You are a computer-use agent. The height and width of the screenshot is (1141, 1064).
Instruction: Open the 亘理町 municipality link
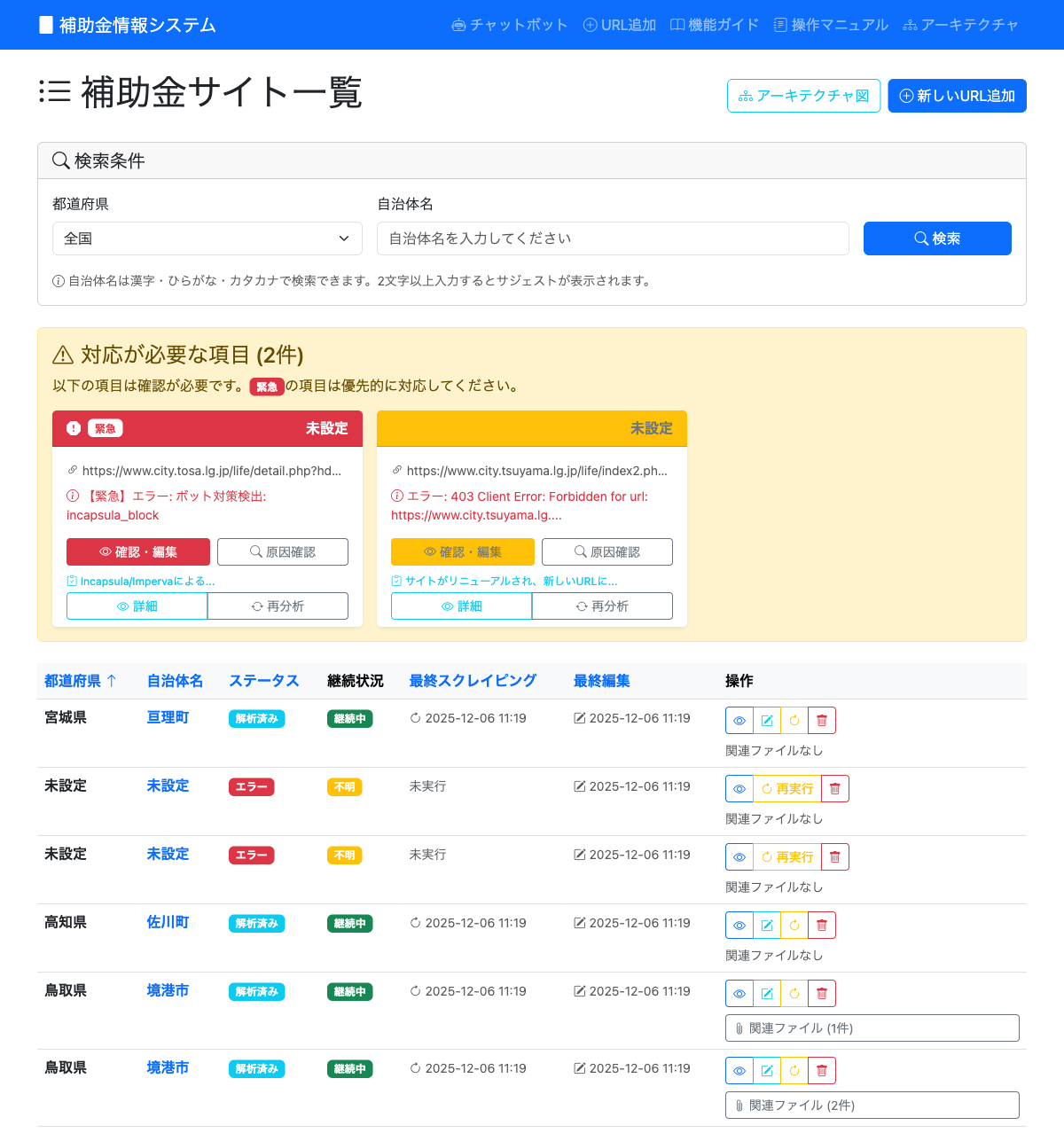click(168, 718)
